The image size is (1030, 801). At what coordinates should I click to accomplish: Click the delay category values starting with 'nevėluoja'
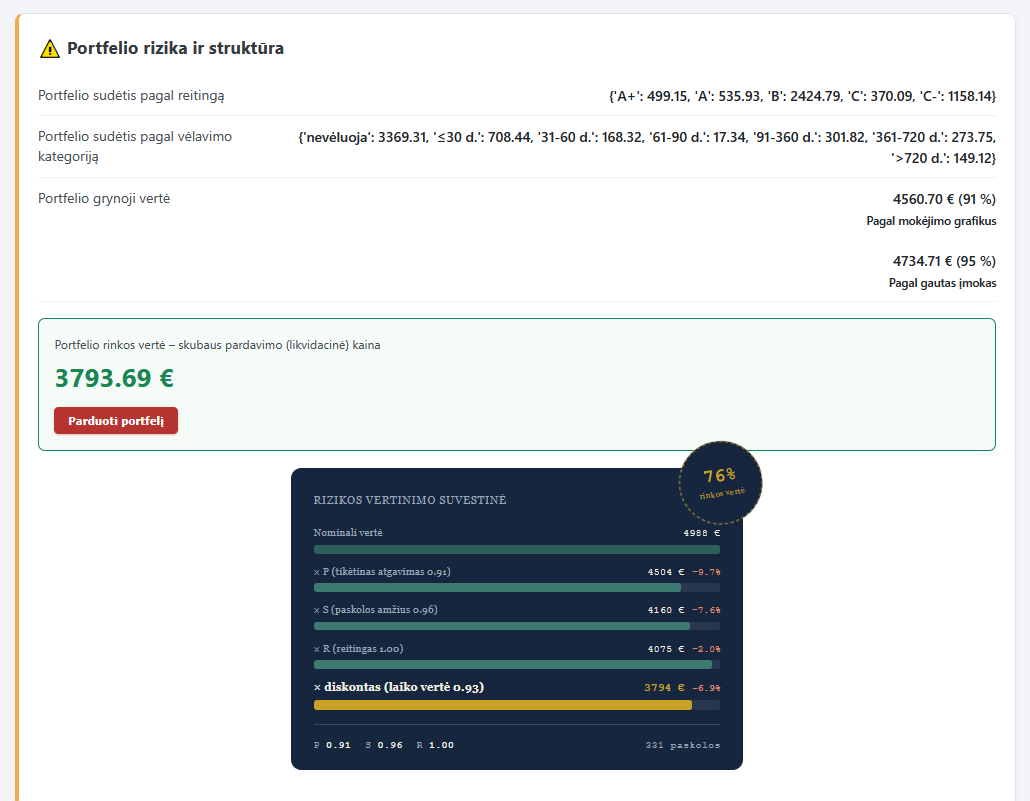tap(647, 147)
